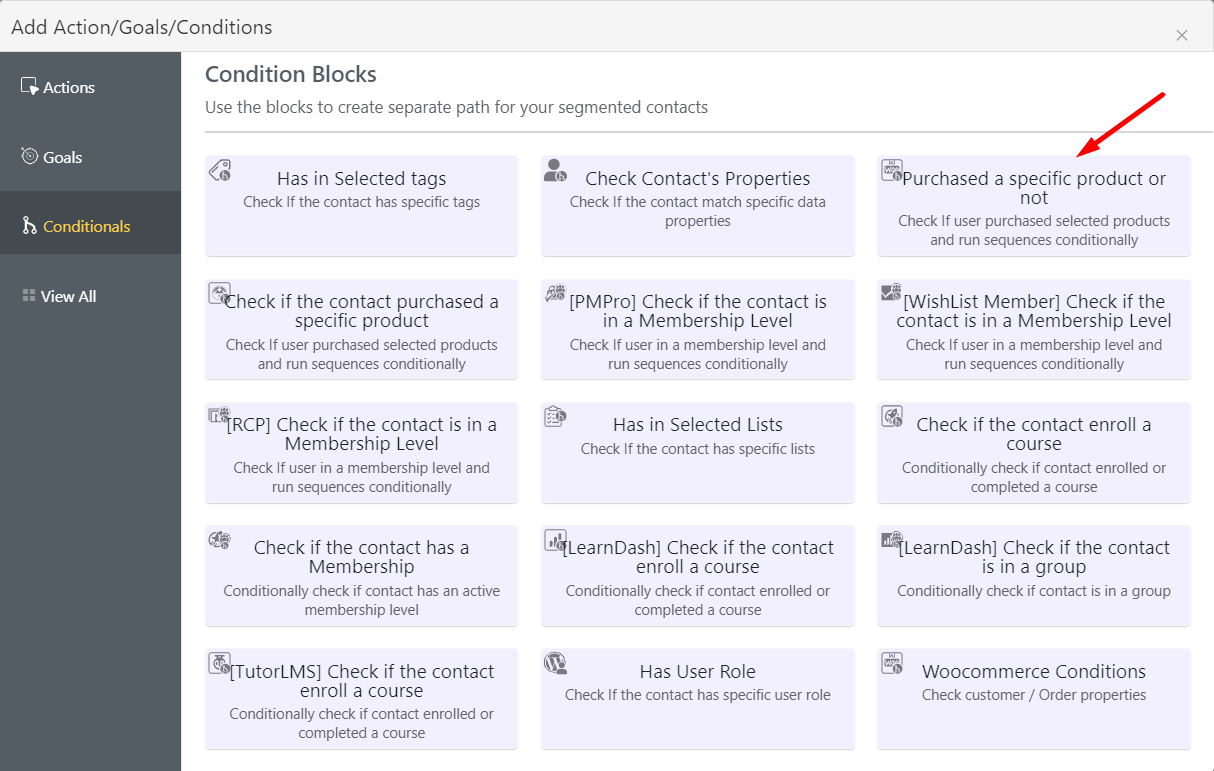
Task: Select the Check Contact's Properties block
Action: [x=698, y=205]
